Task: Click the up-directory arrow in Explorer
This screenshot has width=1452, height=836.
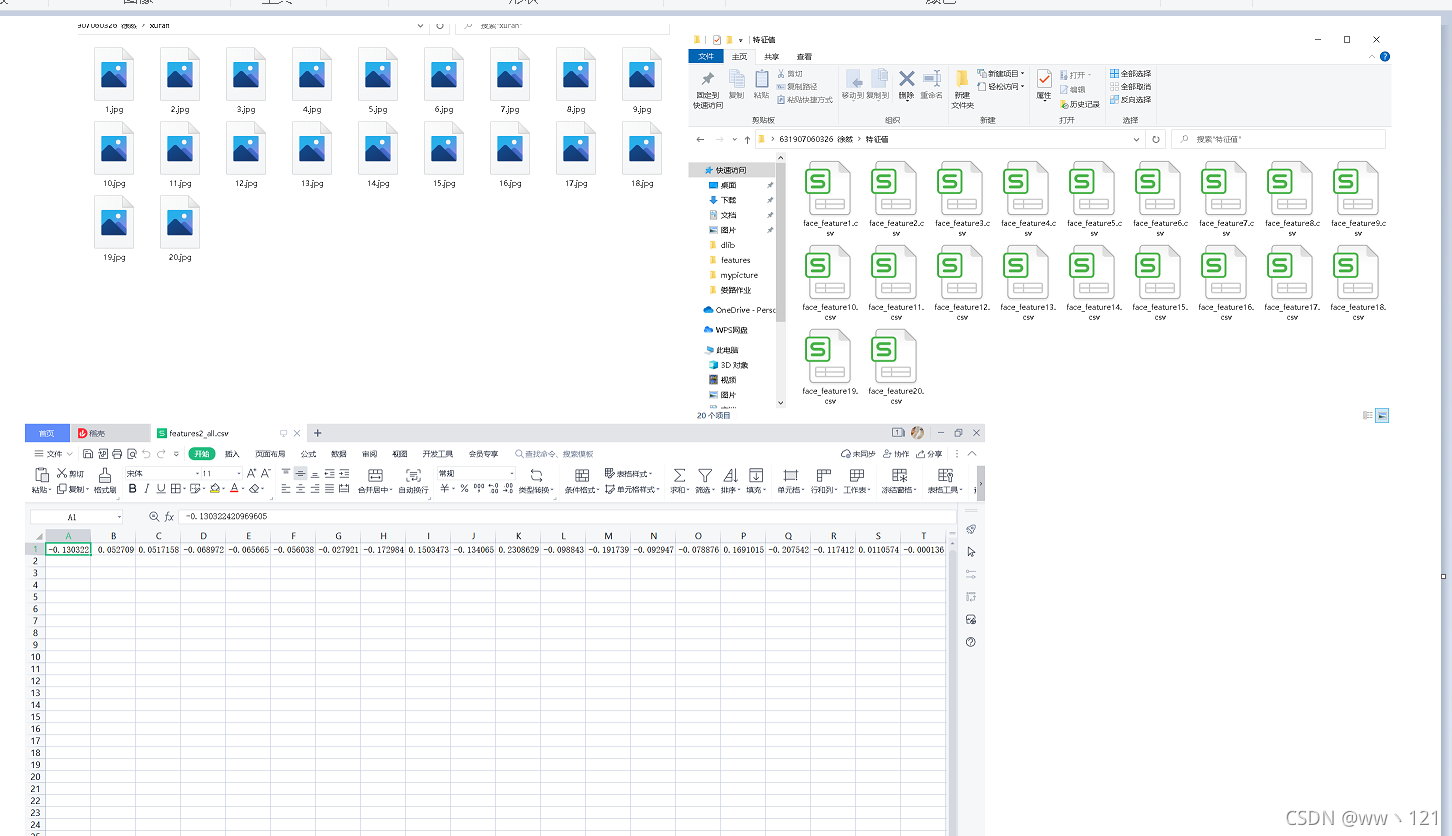Action: pos(748,140)
